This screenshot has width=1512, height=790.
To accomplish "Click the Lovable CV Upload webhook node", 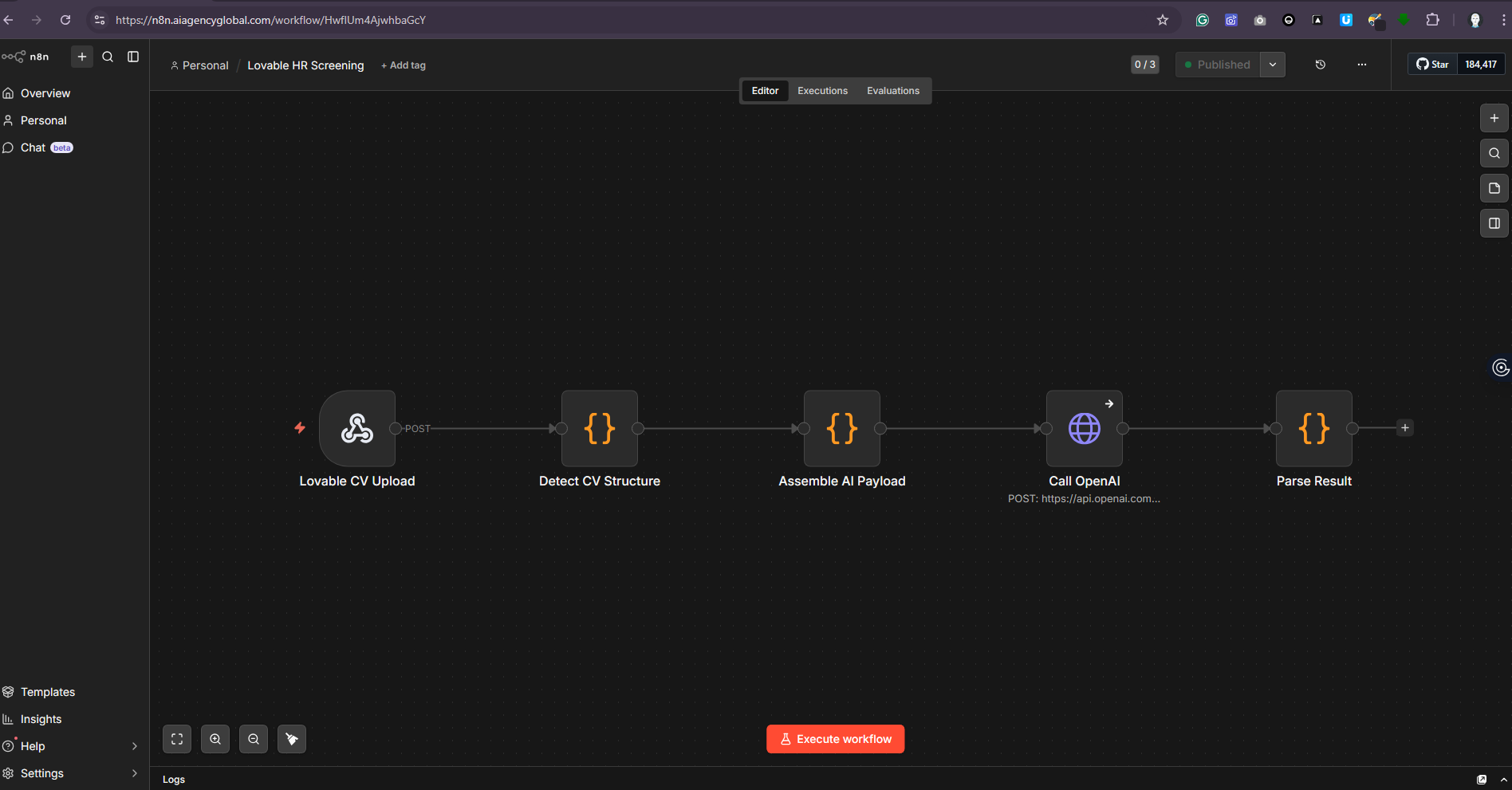I will click(356, 428).
